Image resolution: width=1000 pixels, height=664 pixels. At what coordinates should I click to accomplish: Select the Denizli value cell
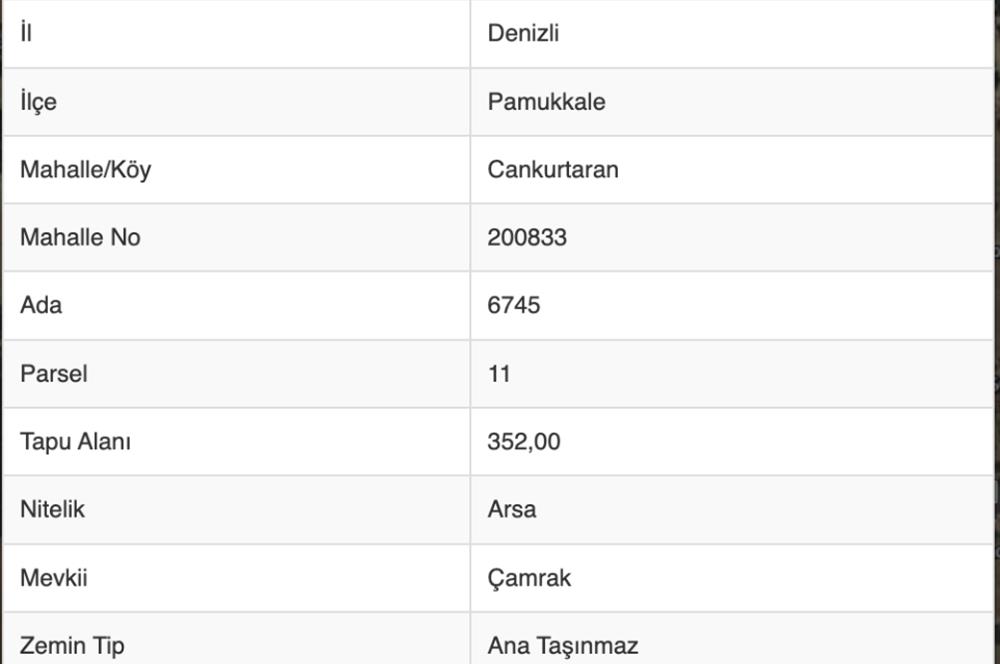pos(523,33)
